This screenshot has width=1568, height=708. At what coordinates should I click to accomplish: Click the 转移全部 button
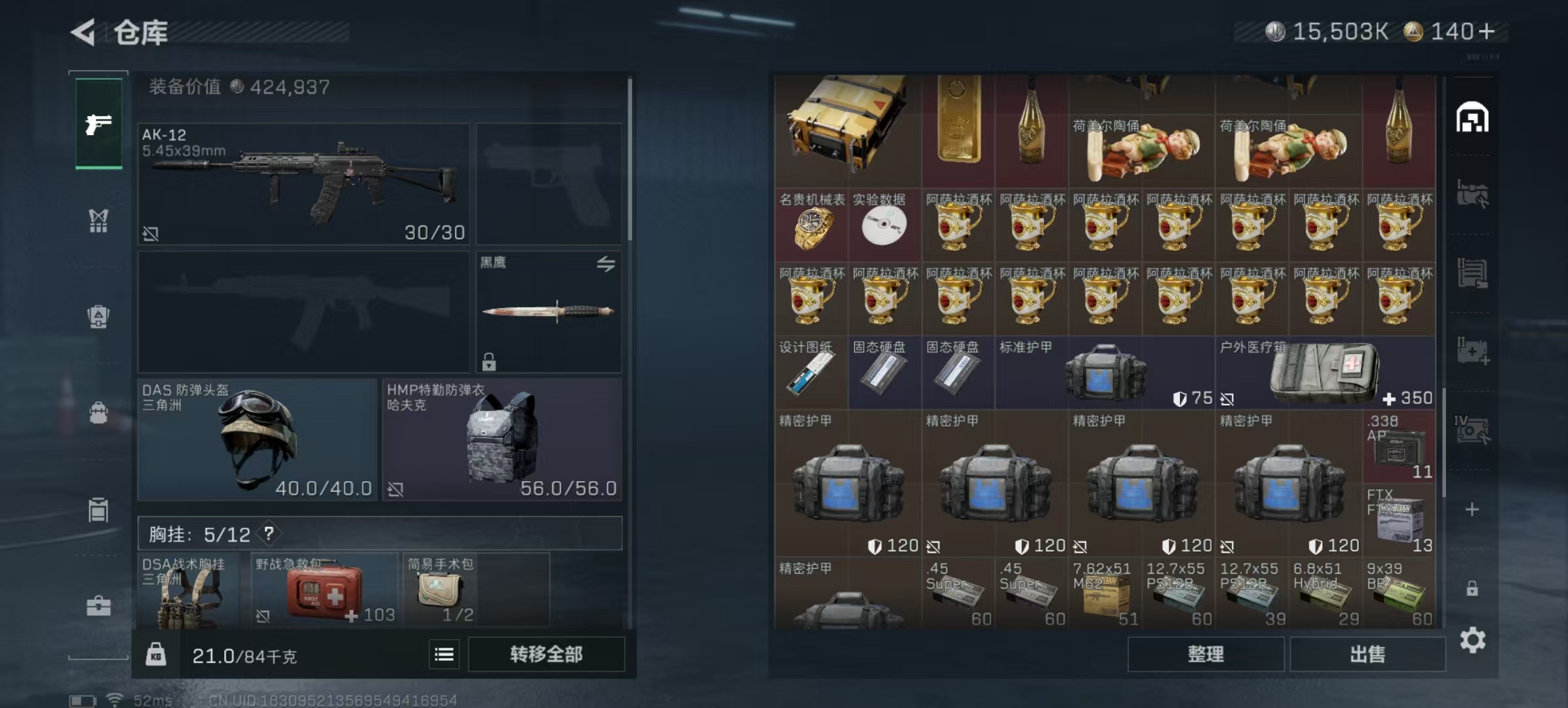(x=546, y=654)
